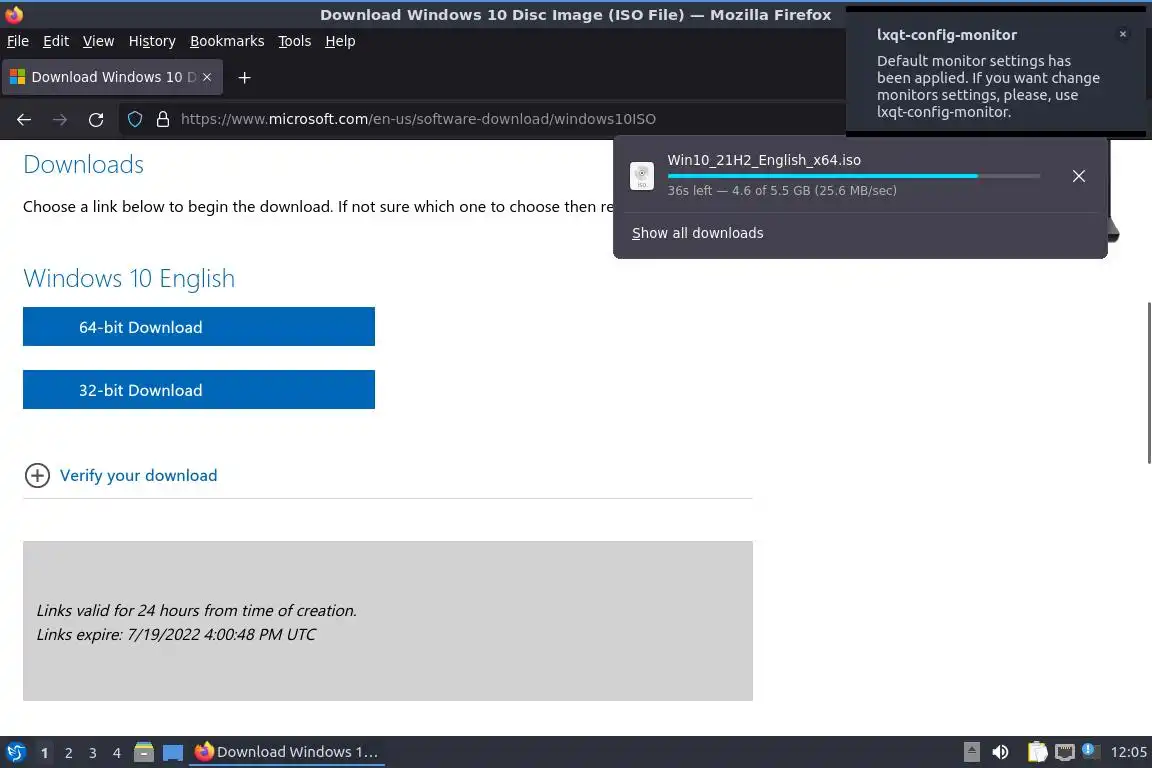
Task: Go back with the browser back arrow
Action: click(x=24, y=119)
